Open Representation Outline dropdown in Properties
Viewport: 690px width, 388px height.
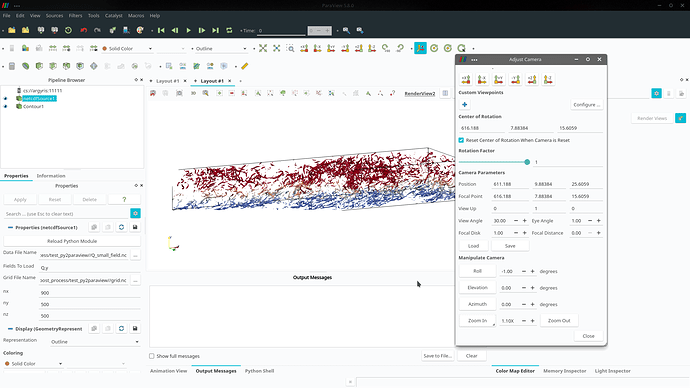click(x=95, y=341)
